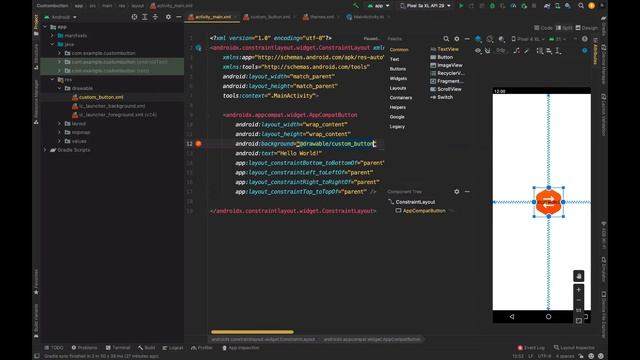Click the Make Project hammer icon
Viewport: 640px width, 360px height.
pos(356,6)
